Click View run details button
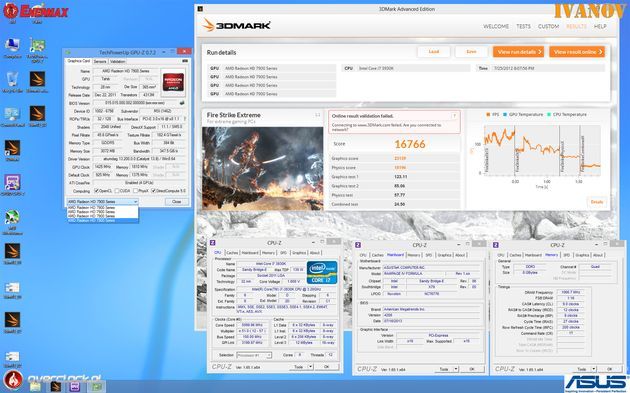The width and height of the screenshot is (630, 393). pyautogui.click(x=518, y=52)
